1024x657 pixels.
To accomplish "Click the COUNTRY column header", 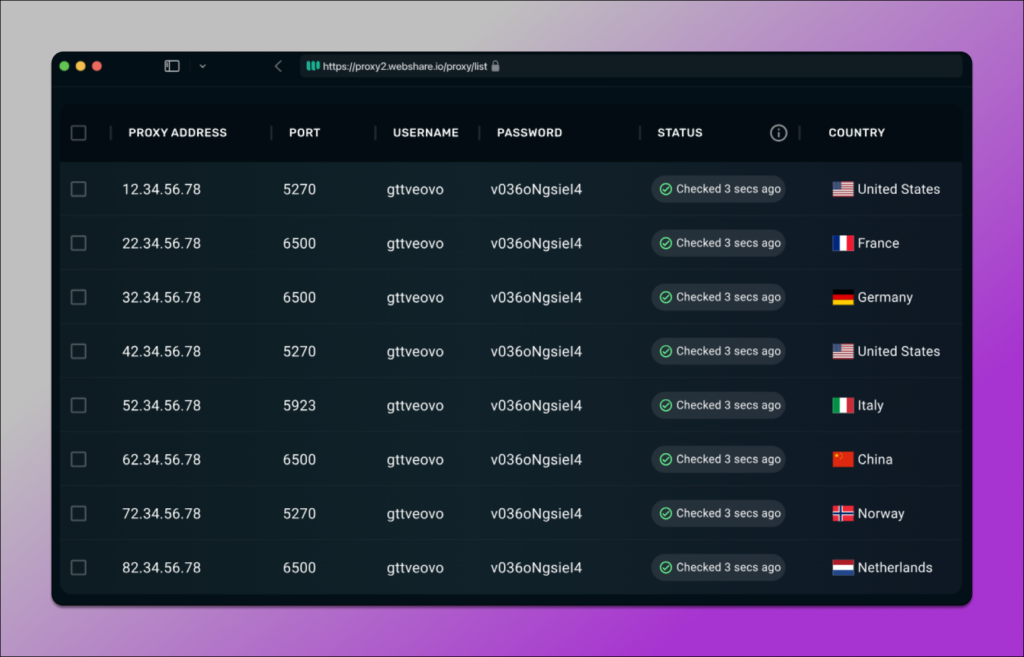I will click(x=856, y=132).
